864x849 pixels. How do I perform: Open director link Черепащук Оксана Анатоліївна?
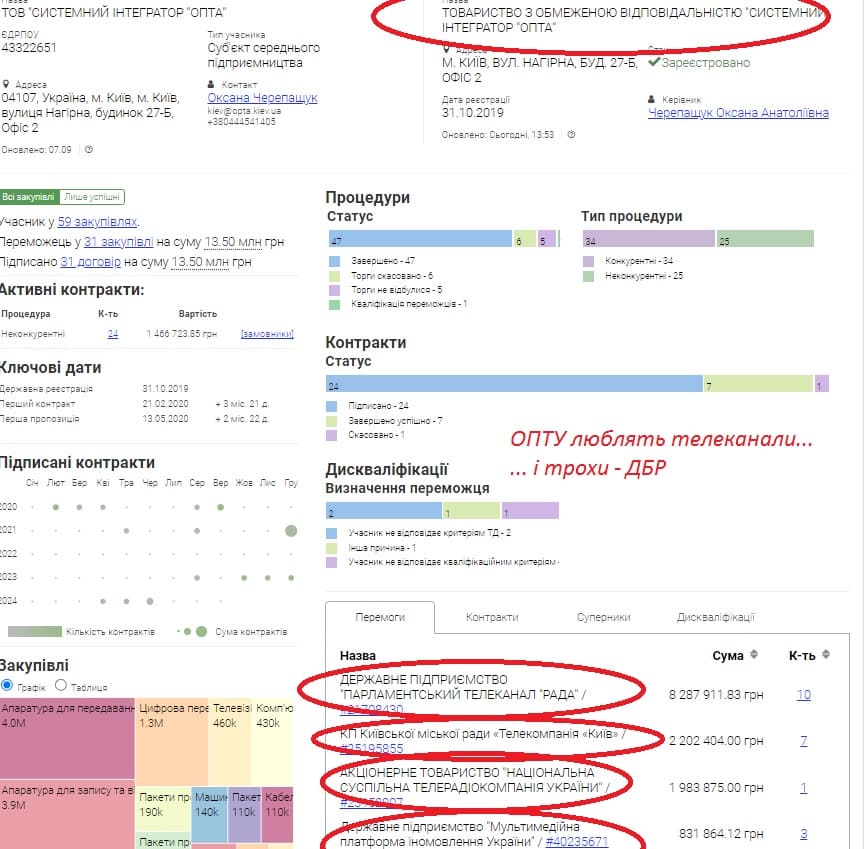738,114
